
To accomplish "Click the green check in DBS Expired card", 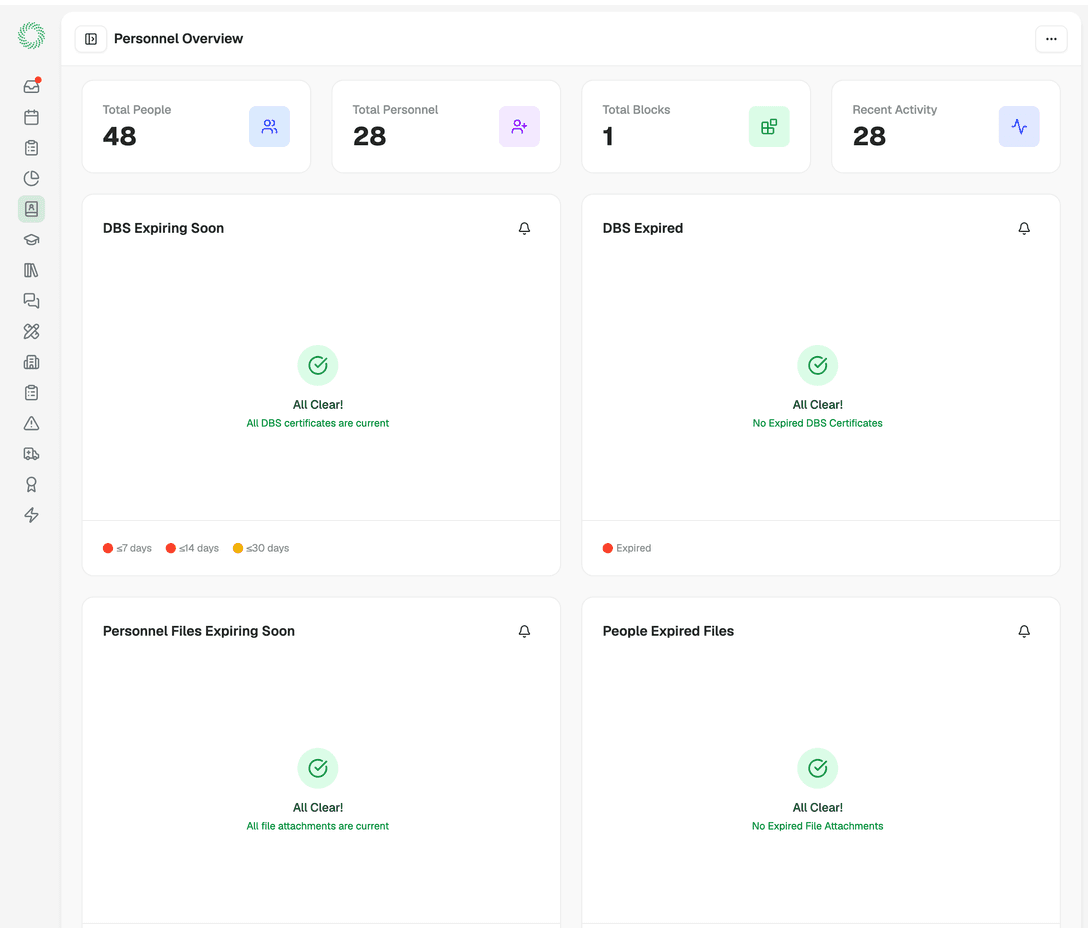I will pos(817,365).
